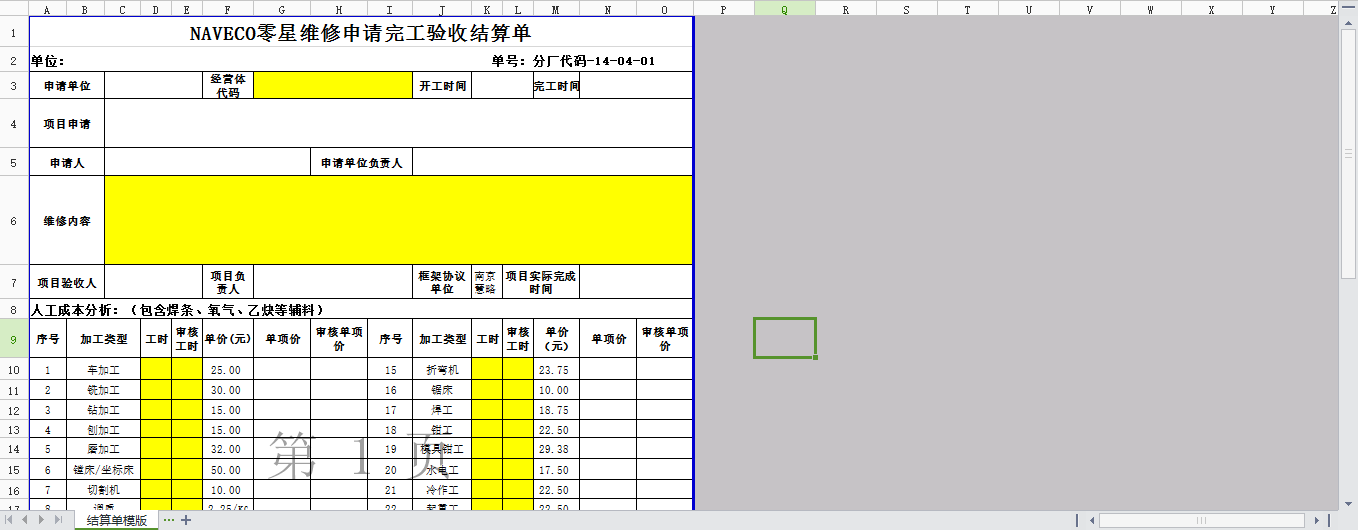Viewport: 1358px width, 530px height.
Task: Click the 单号: 分厂代码-14-04-01 text
Action: 574,61
